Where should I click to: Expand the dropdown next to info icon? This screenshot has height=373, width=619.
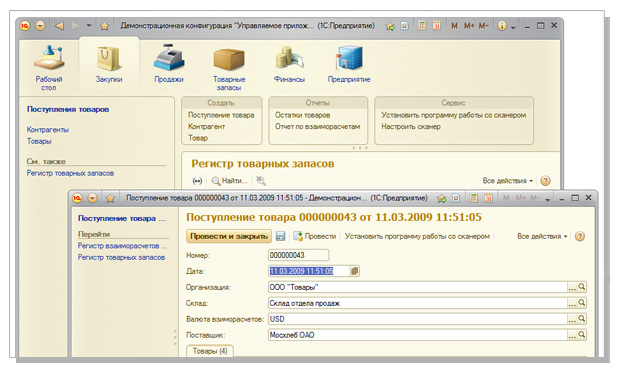513,27
